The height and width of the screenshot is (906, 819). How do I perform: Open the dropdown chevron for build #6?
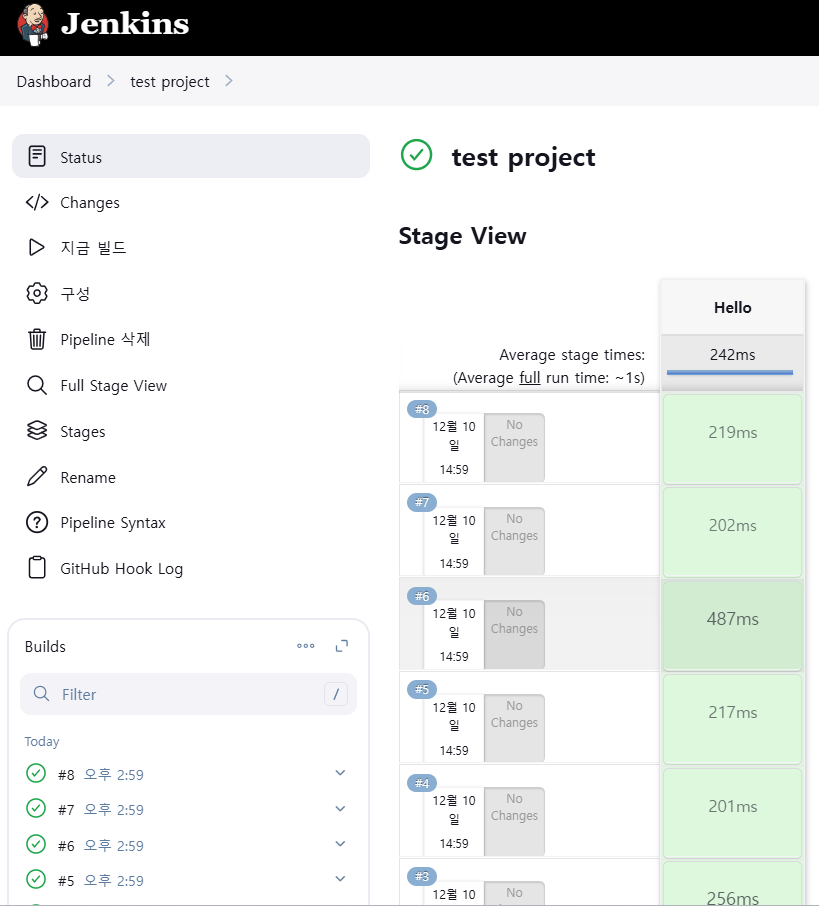pos(340,844)
